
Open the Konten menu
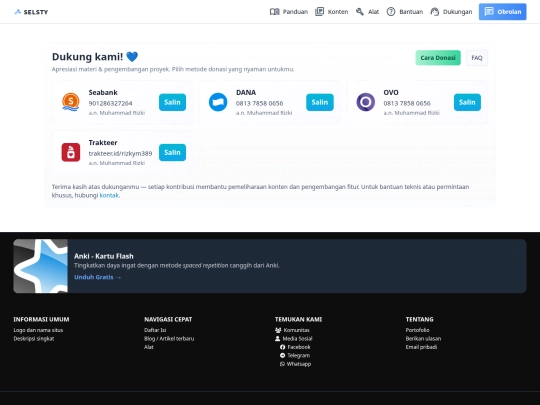[x=332, y=12]
